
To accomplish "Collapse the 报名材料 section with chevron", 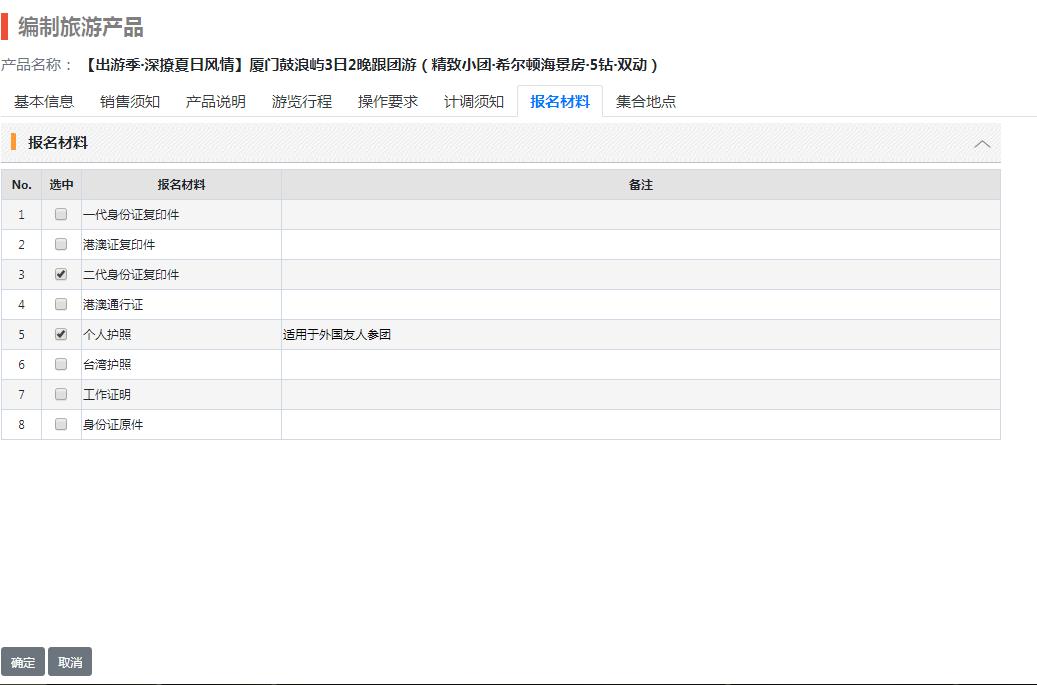I will coord(982,143).
